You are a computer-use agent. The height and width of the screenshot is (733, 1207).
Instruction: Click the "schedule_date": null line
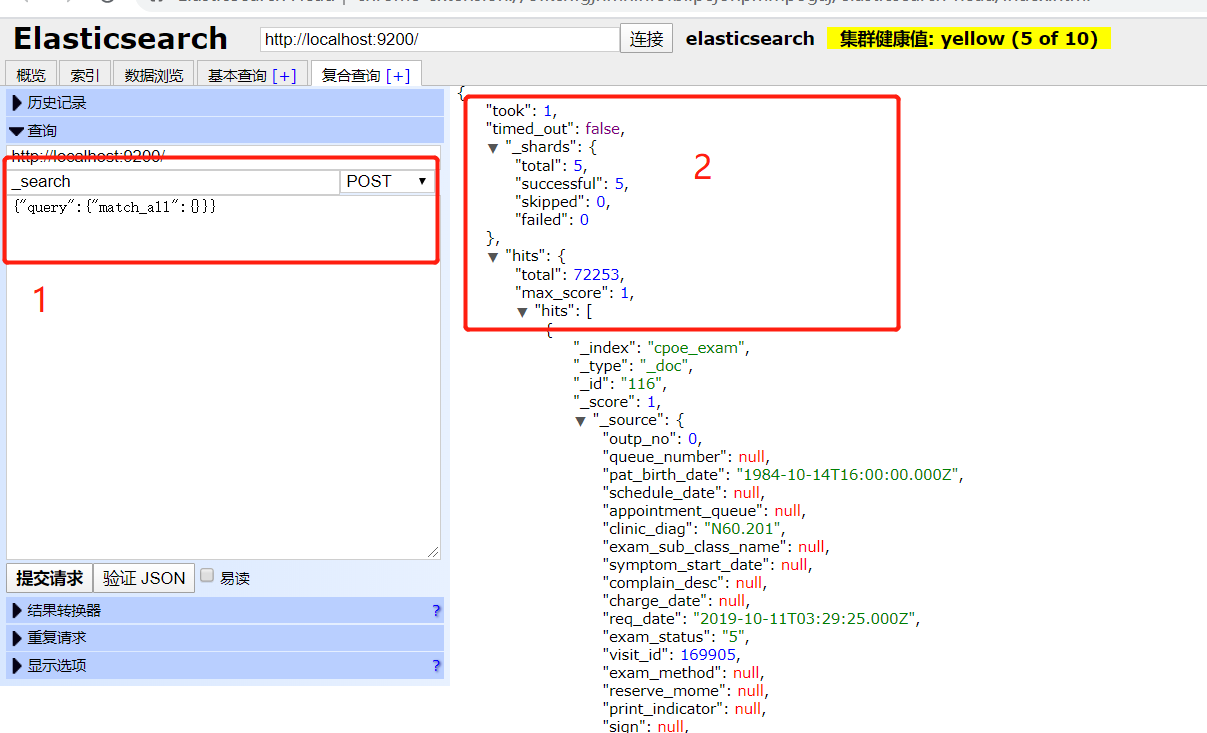tap(684, 492)
